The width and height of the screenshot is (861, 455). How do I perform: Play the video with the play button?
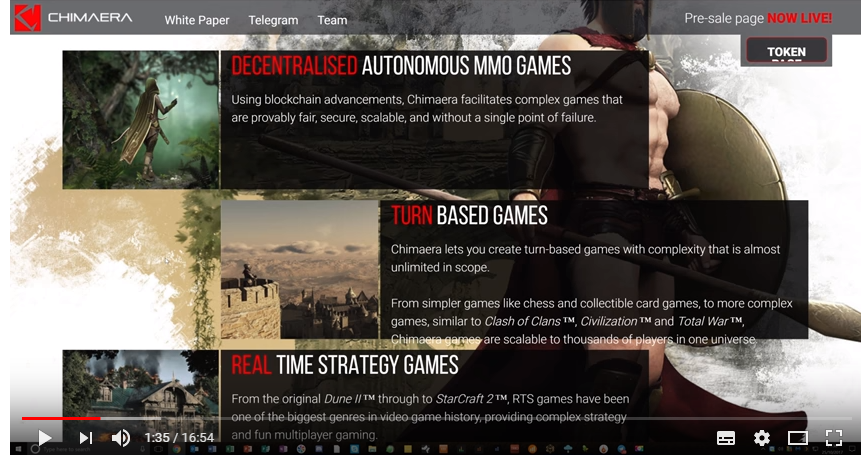pyautogui.click(x=44, y=437)
